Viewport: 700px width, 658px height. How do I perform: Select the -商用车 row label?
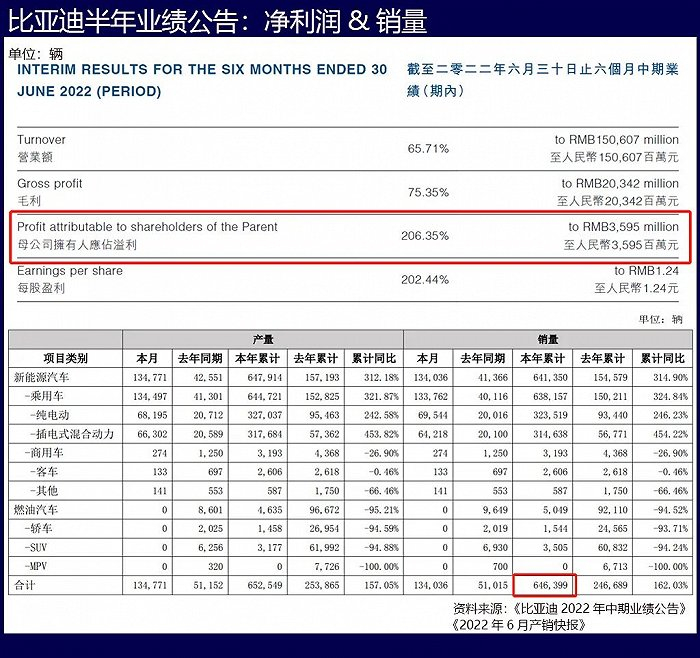(44, 453)
